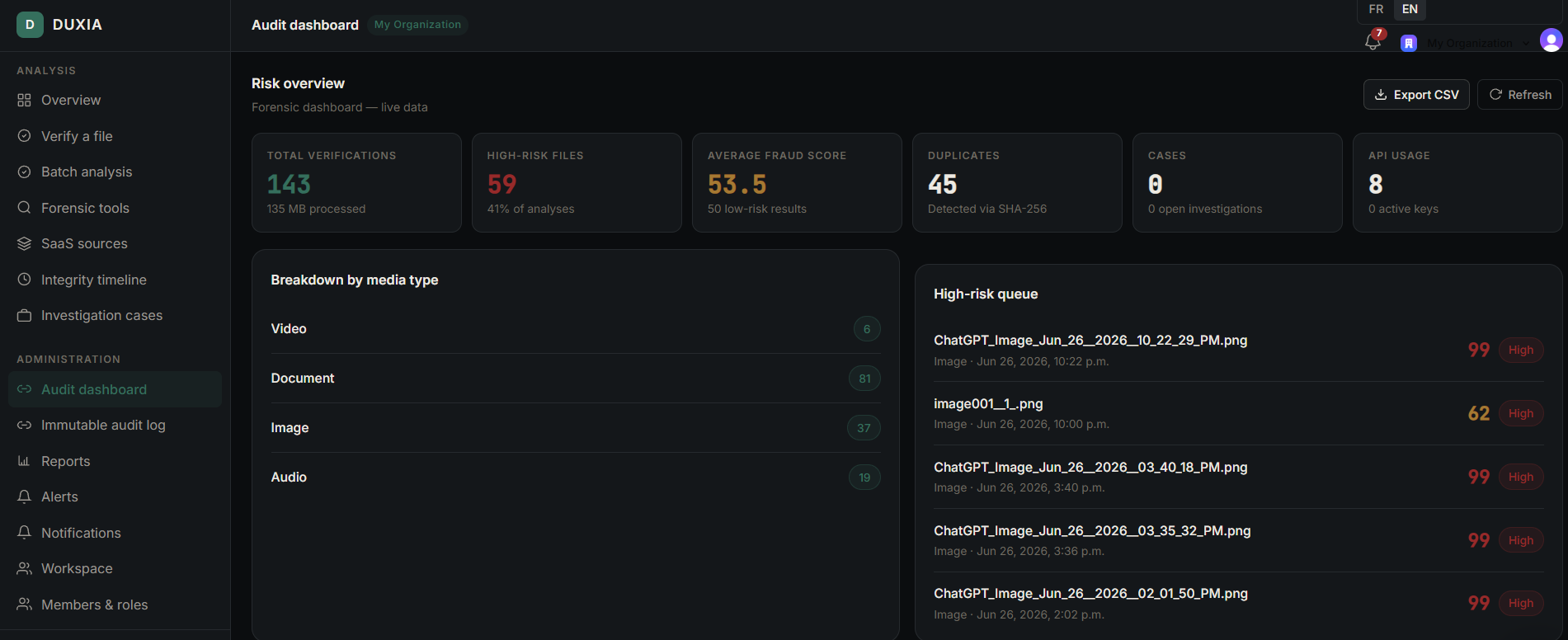The height and width of the screenshot is (640, 1568).
Task: Click the Workspace people icon
Action: [24, 568]
